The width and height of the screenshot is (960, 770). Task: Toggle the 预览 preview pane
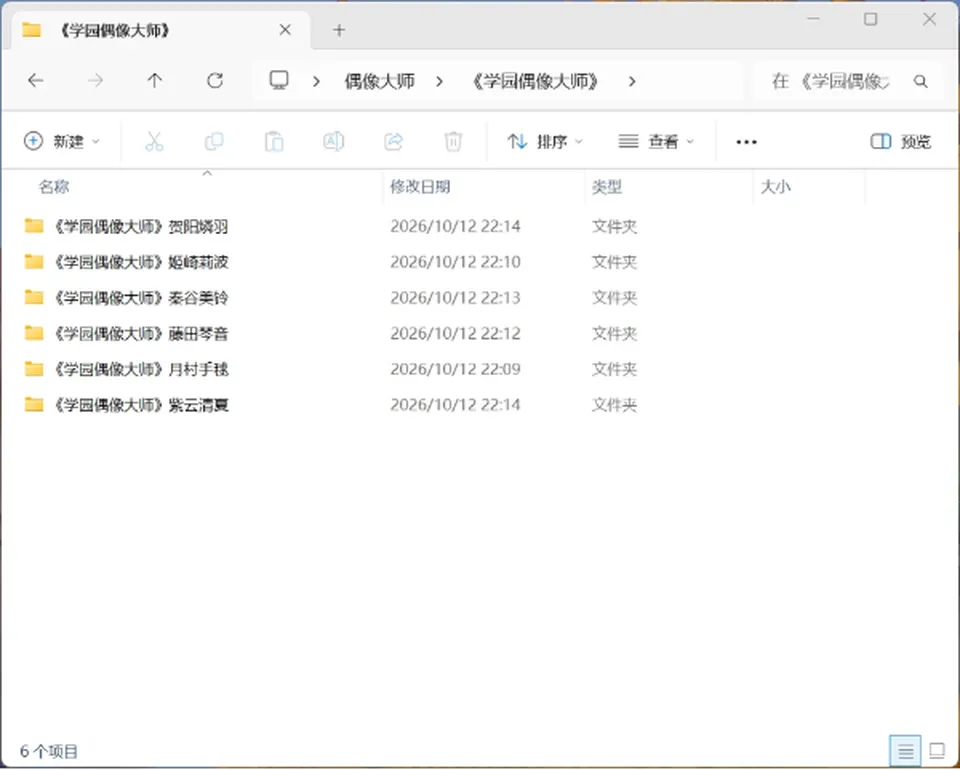click(x=901, y=142)
